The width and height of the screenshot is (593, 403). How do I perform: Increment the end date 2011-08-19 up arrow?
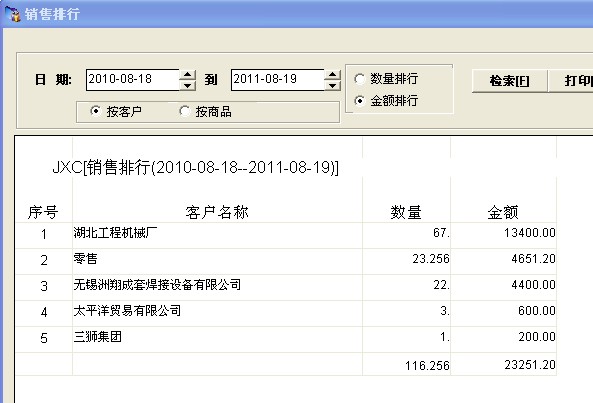[332, 74]
